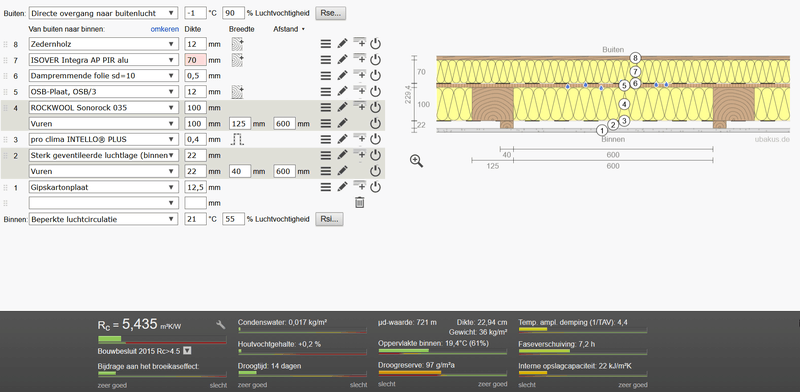This screenshot has height=392, width=800.
Task: Disable the pro clima INTELLO PLUS layer
Action: [x=376, y=139]
